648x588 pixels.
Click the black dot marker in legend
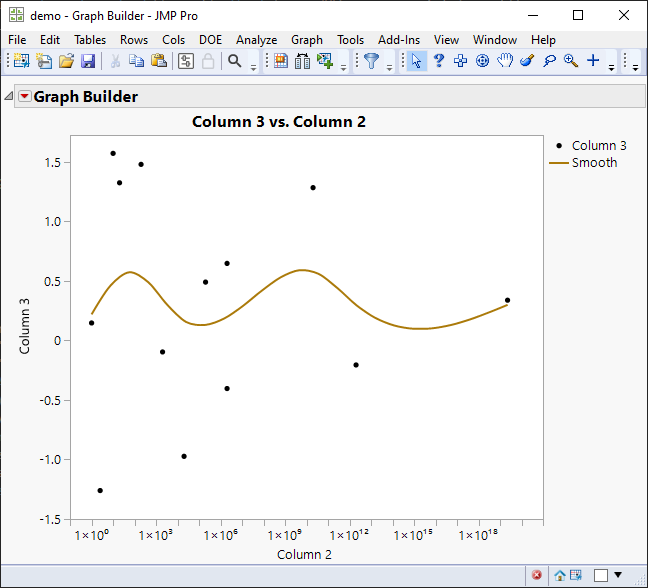pos(559,145)
